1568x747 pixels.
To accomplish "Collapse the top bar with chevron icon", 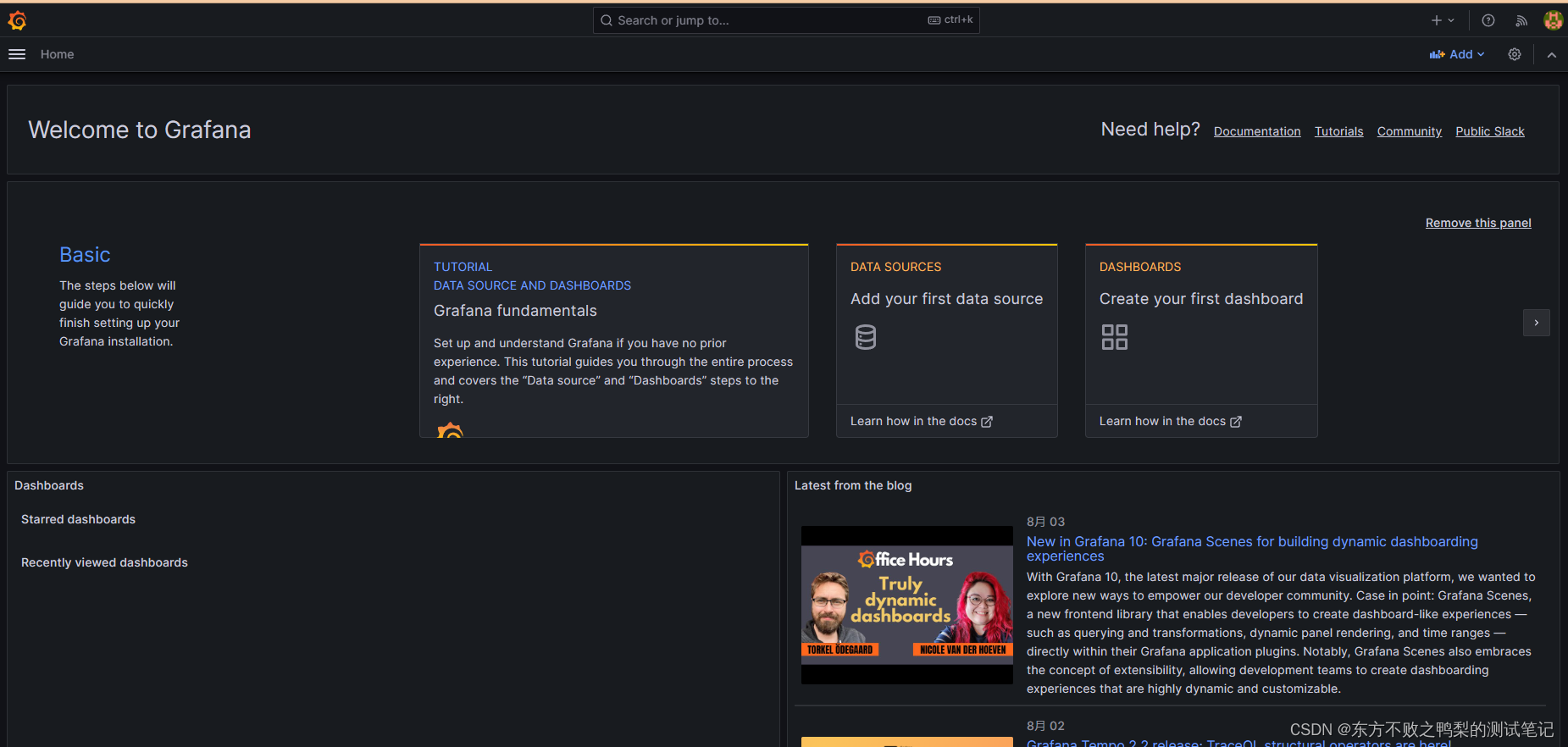I will (1552, 54).
